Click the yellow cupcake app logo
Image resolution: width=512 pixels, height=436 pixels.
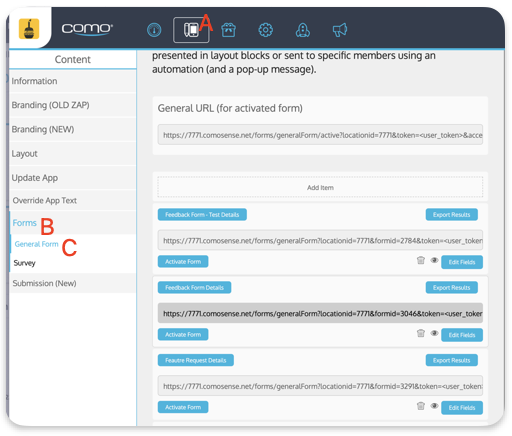click(29, 29)
